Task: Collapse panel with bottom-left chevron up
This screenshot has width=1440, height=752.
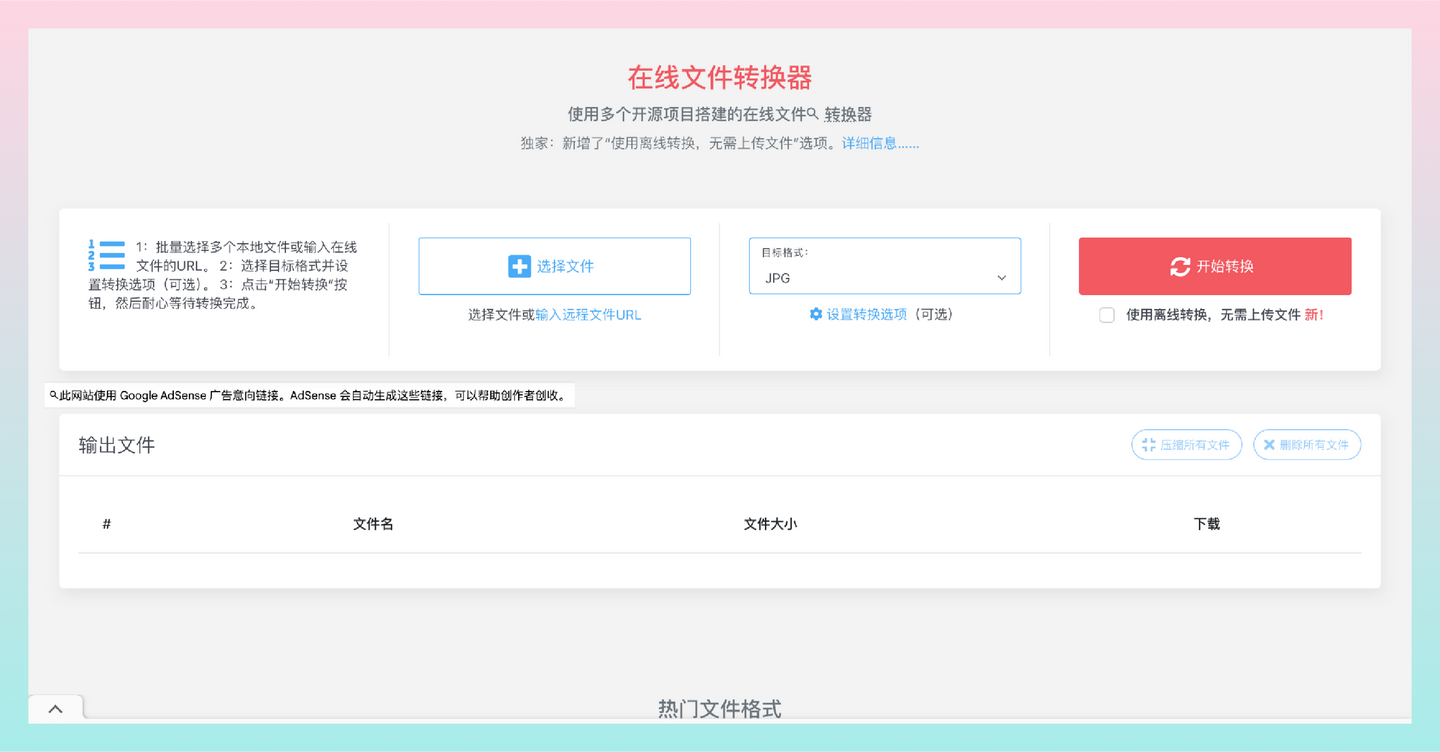Action: (x=55, y=708)
